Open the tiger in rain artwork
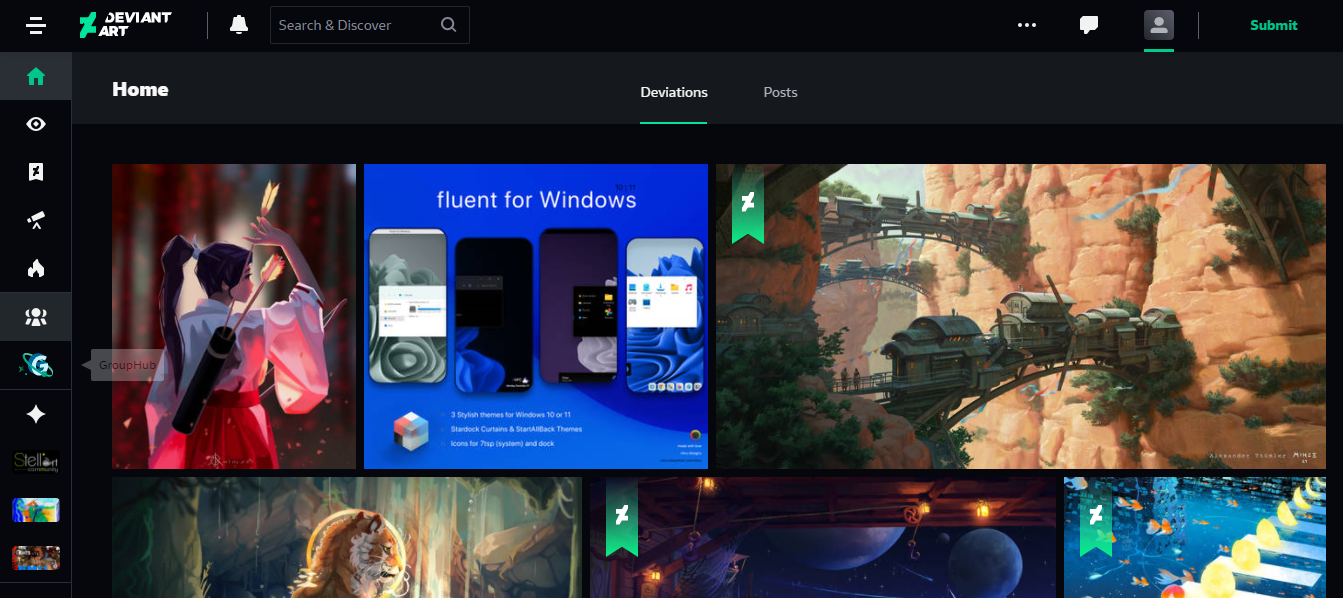 pyautogui.click(x=347, y=537)
